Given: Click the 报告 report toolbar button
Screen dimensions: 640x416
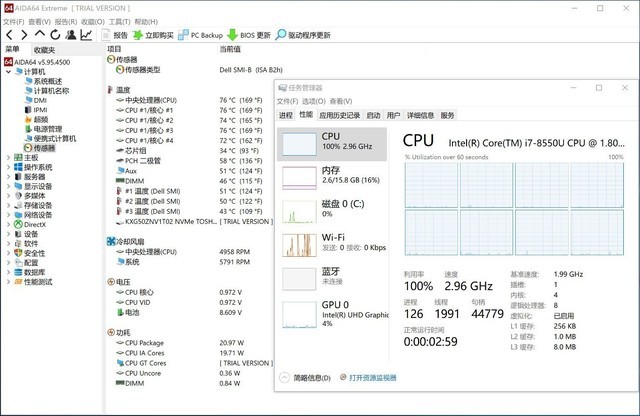Looking at the screenshot, I should 115,36.
